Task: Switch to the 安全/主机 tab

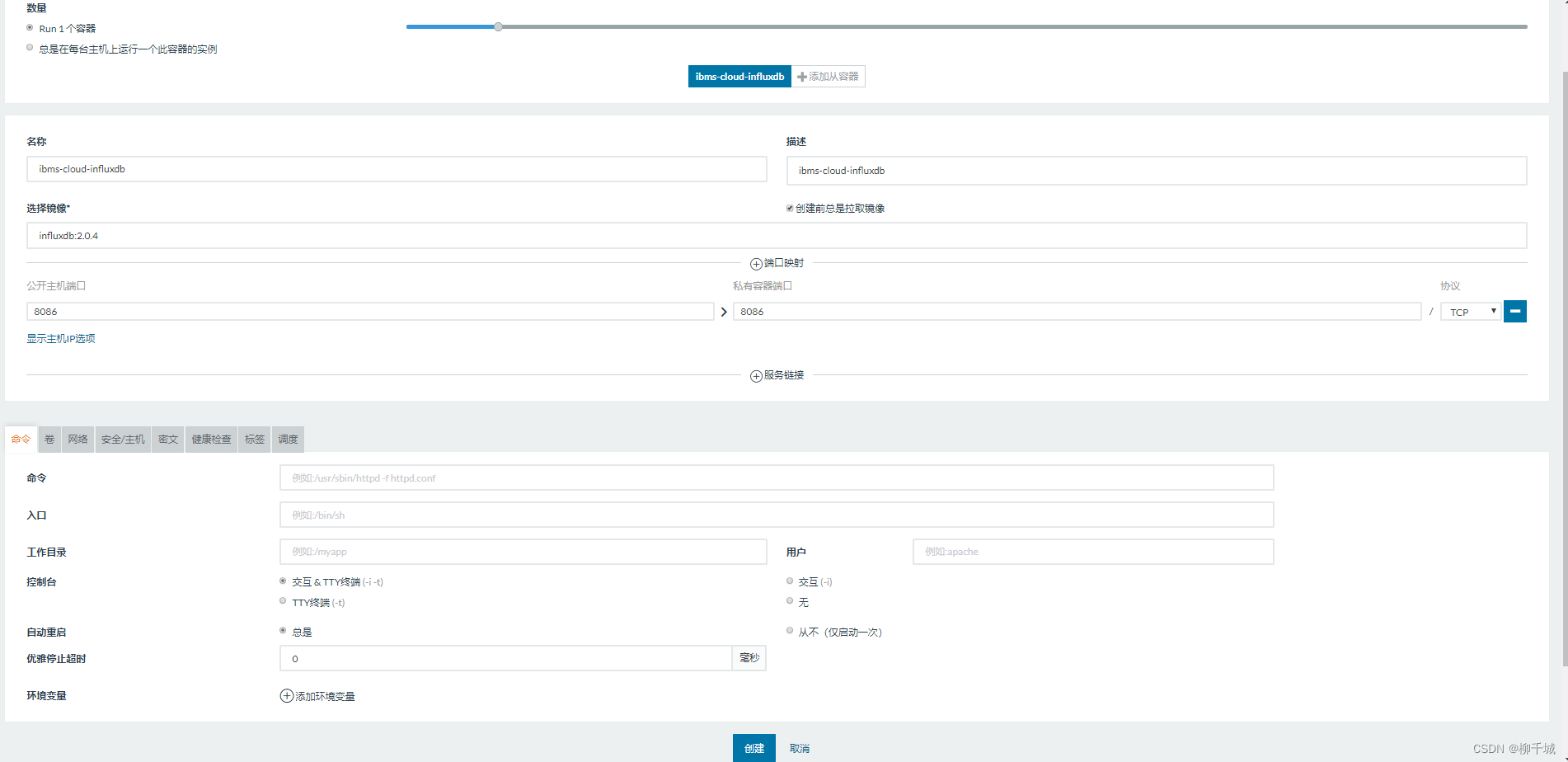Action: coord(123,440)
